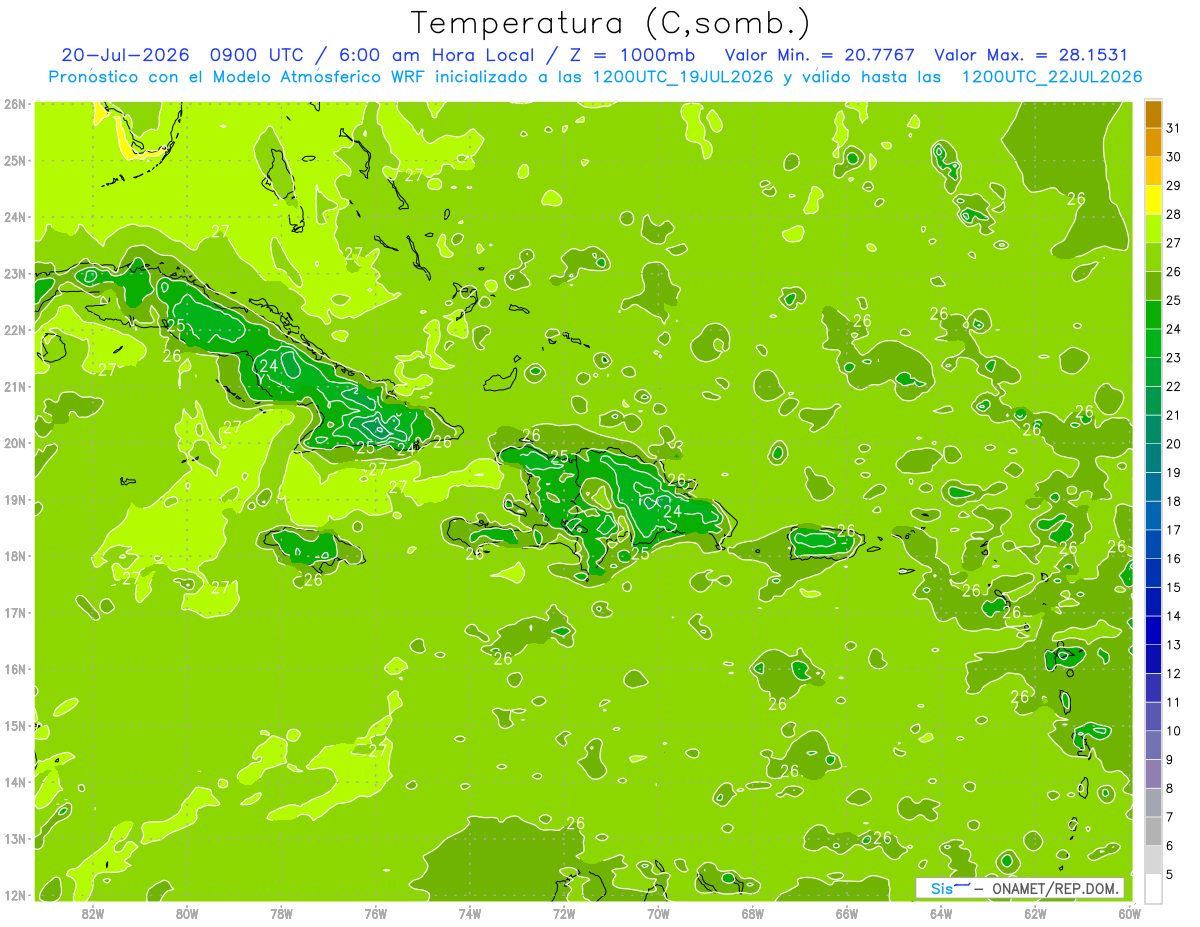1200x927 pixels.
Task: Click the 64W longitude axis label
Action: click(x=941, y=913)
